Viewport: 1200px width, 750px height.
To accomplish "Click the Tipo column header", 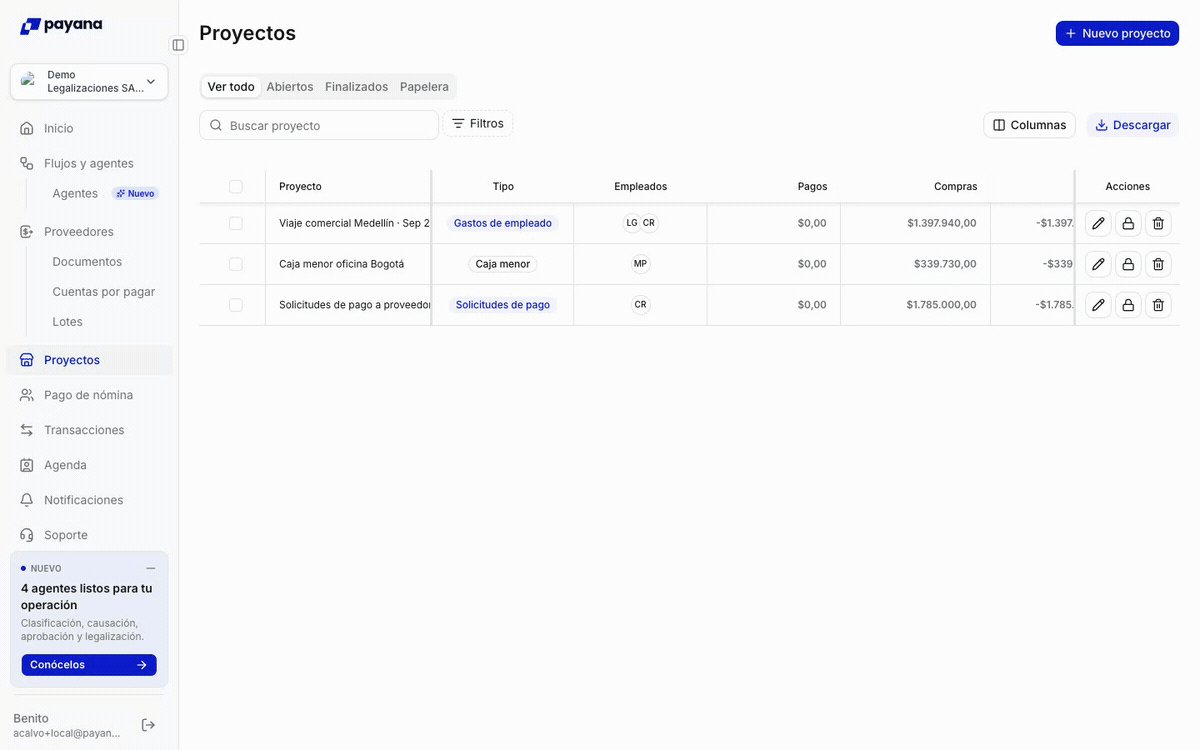I will point(503,186).
